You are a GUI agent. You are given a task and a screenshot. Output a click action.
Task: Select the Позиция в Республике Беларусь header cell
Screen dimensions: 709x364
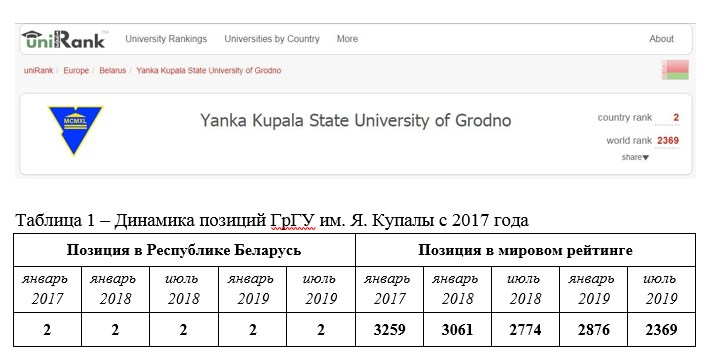click(184, 250)
